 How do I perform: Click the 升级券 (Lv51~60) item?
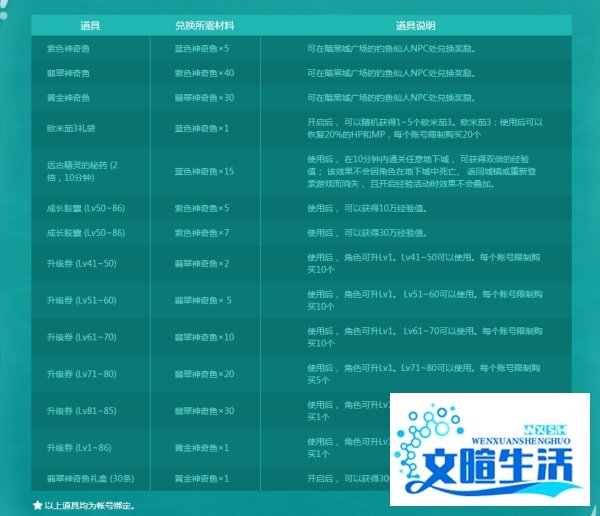(82, 300)
